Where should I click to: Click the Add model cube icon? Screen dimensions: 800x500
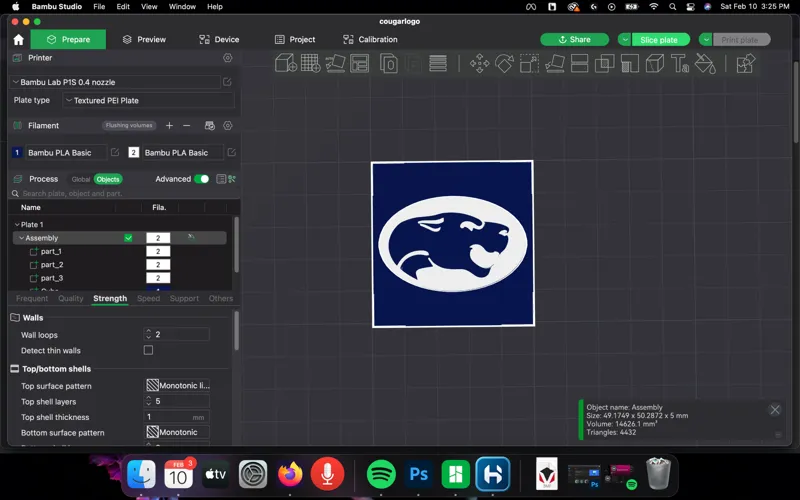[286, 64]
